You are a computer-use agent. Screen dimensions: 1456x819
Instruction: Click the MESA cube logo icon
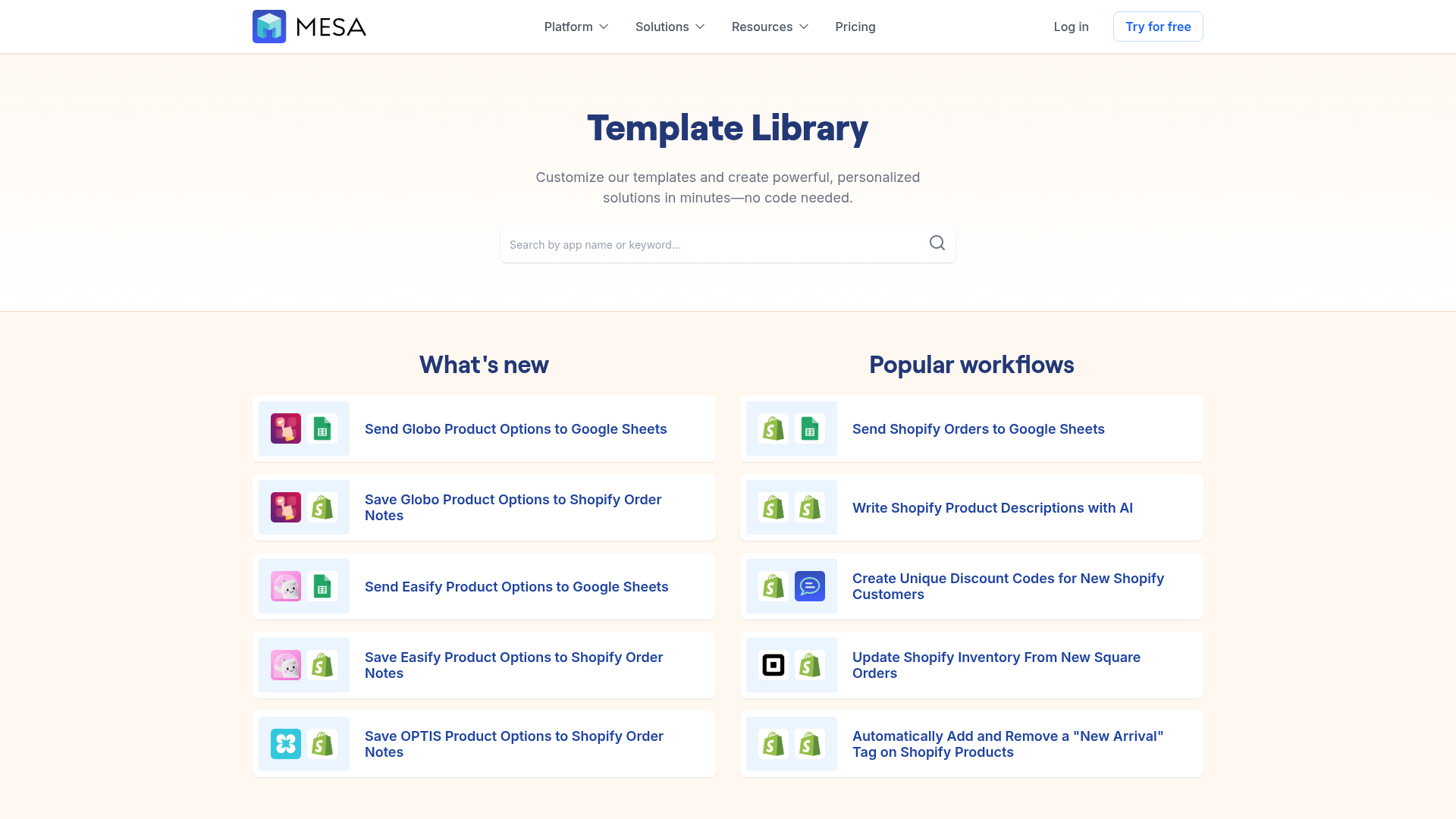[269, 27]
